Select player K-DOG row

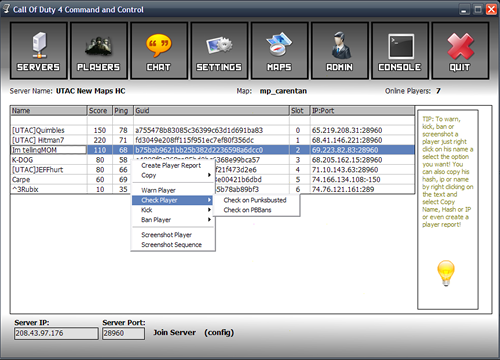[x=213, y=160]
